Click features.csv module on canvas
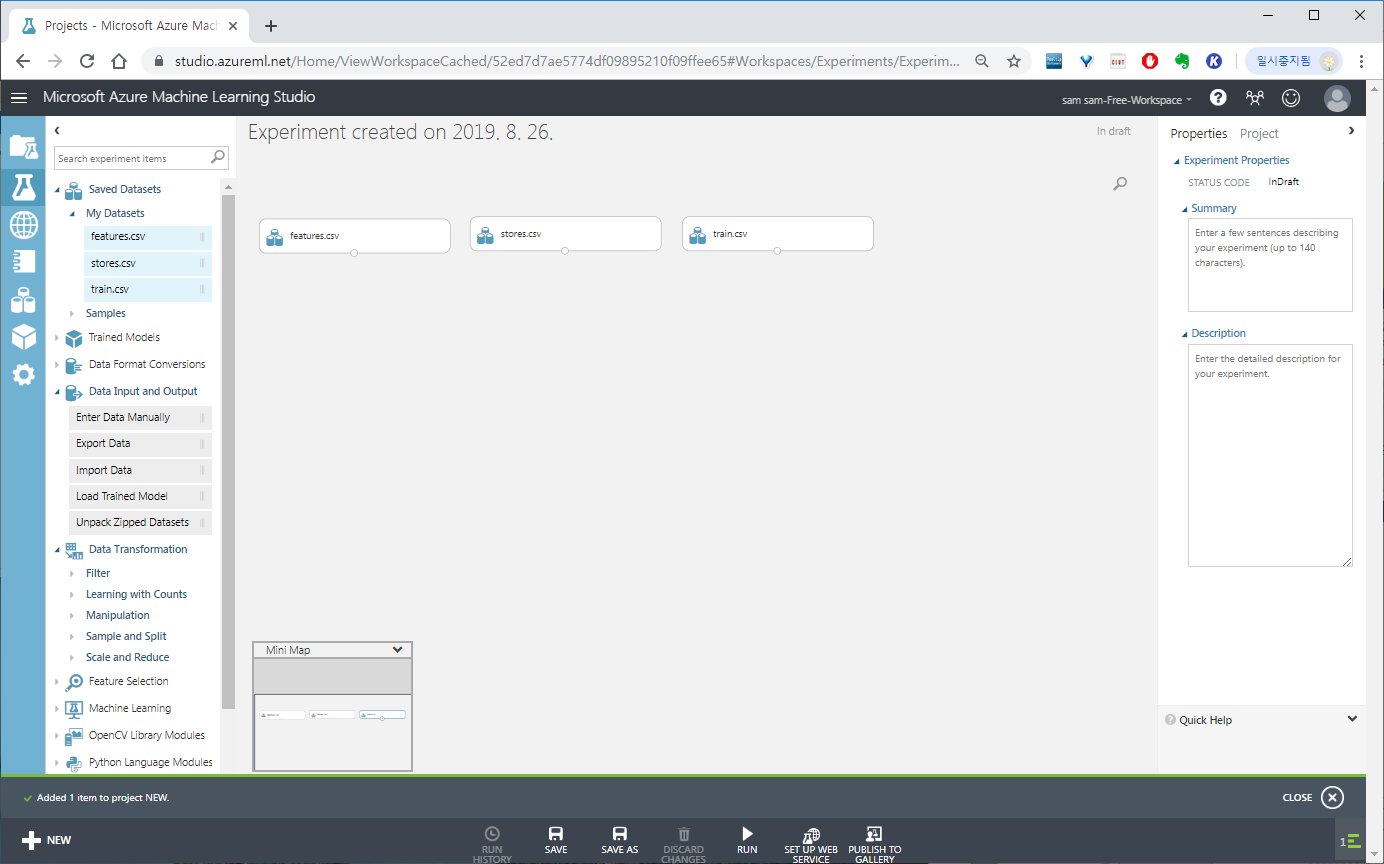Screen dimensions: 1384x864 coord(354,235)
